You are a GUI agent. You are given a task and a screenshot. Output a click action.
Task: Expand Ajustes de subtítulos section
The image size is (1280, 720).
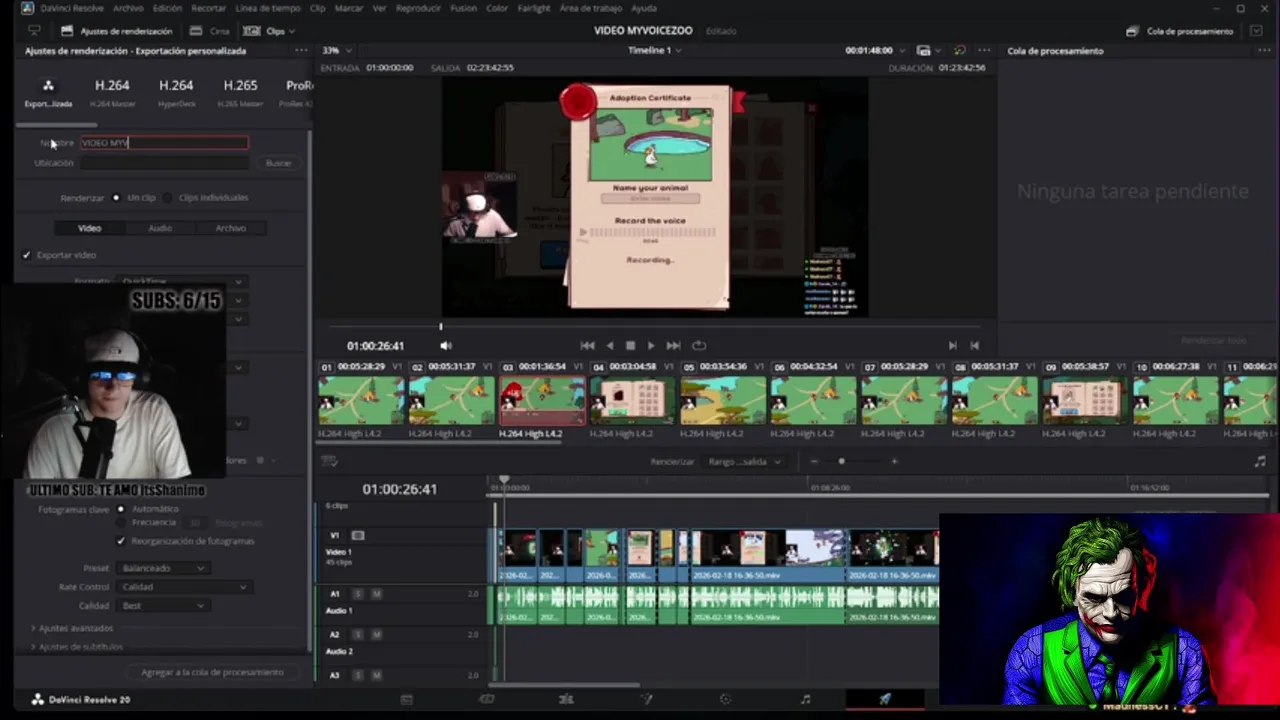pyautogui.click(x=77, y=647)
